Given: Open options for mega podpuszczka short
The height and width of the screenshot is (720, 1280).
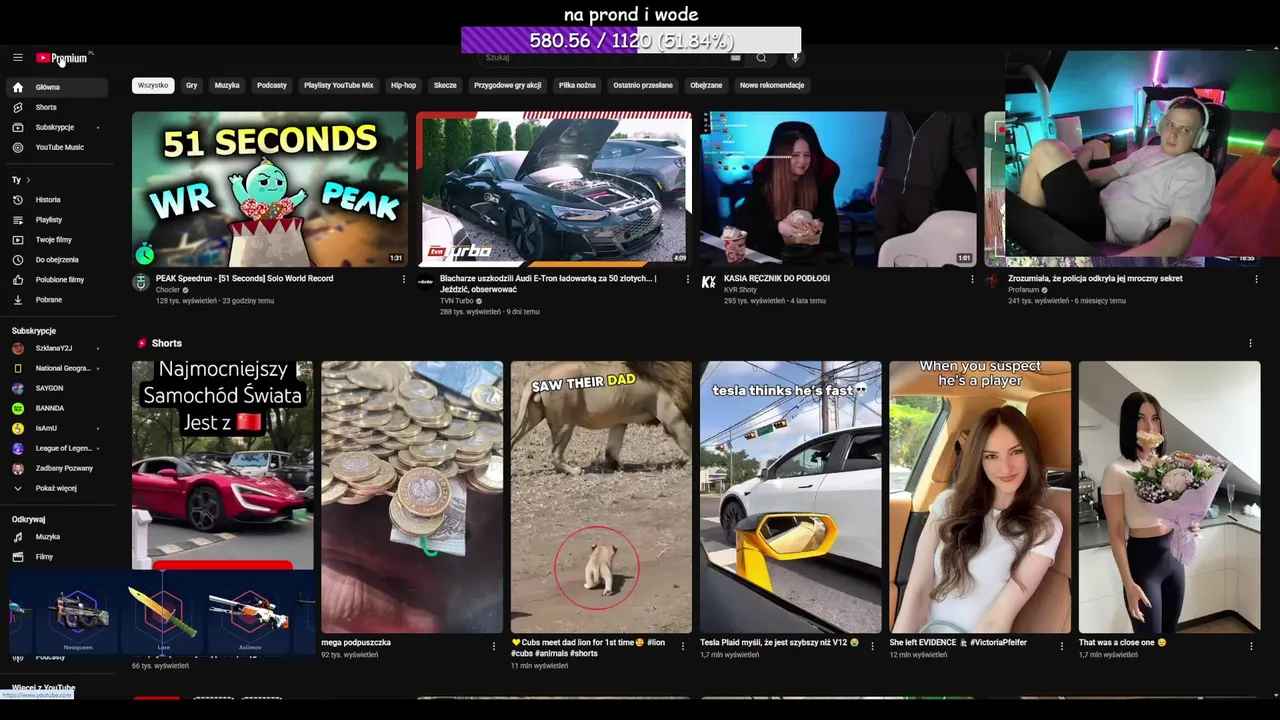Looking at the screenshot, I should click(494, 646).
